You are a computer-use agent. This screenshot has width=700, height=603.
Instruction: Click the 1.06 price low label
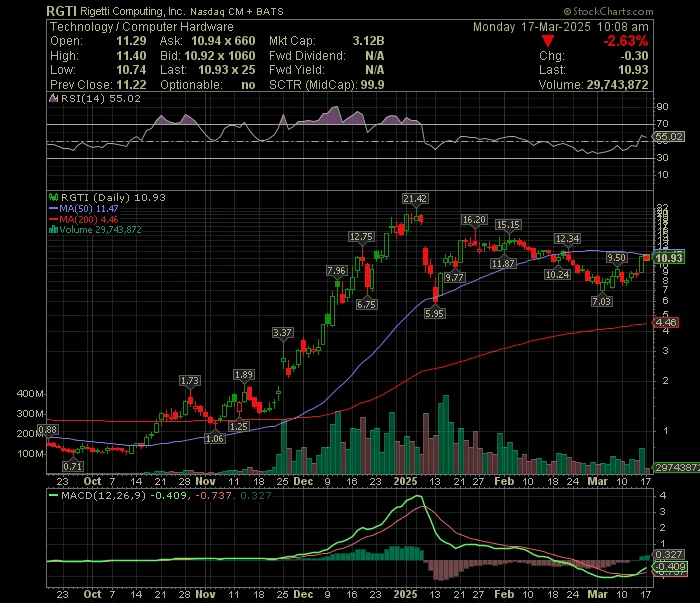click(215, 438)
